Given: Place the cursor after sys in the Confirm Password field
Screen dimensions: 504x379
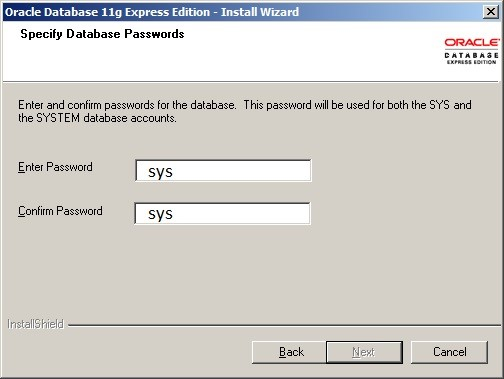Looking at the screenshot, I should tap(174, 214).
